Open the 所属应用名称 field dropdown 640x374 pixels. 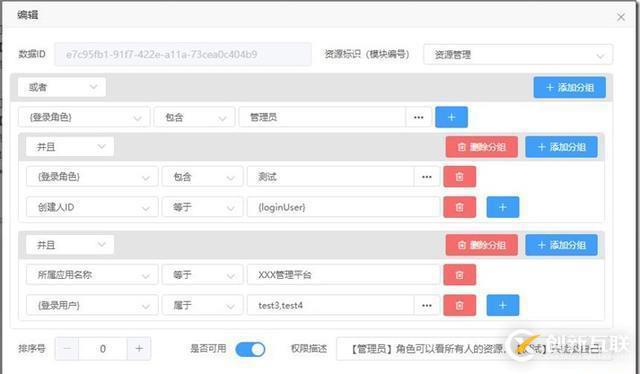pyautogui.click(x=92, y=275)
